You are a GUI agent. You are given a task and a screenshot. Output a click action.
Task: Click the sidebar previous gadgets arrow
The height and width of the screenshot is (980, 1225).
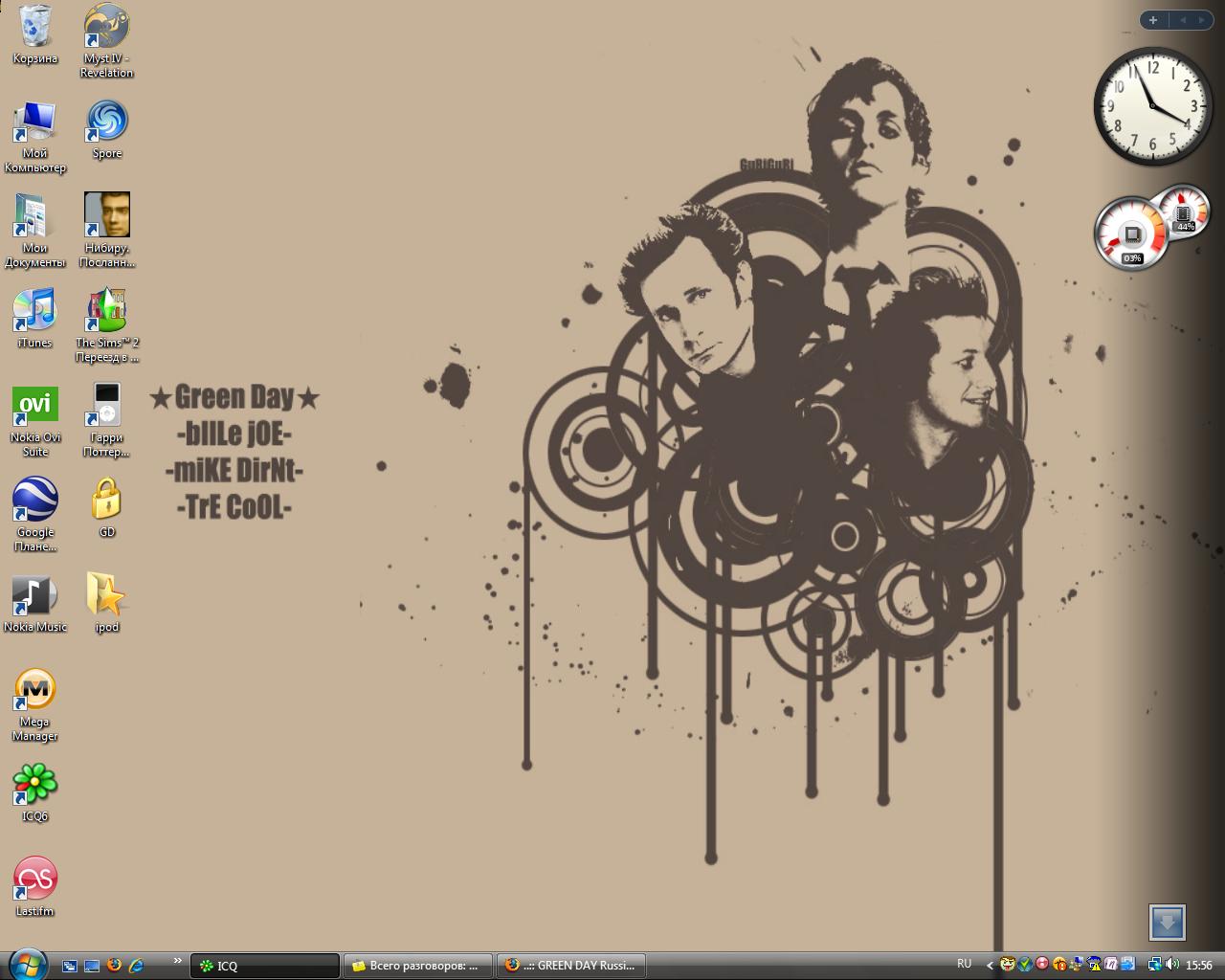tap(1182, 19)
